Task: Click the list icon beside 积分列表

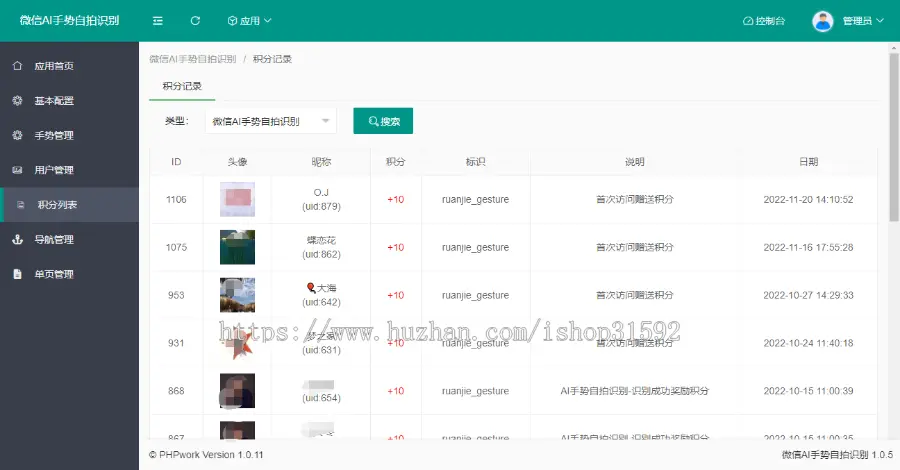Action: coord(21,205)
